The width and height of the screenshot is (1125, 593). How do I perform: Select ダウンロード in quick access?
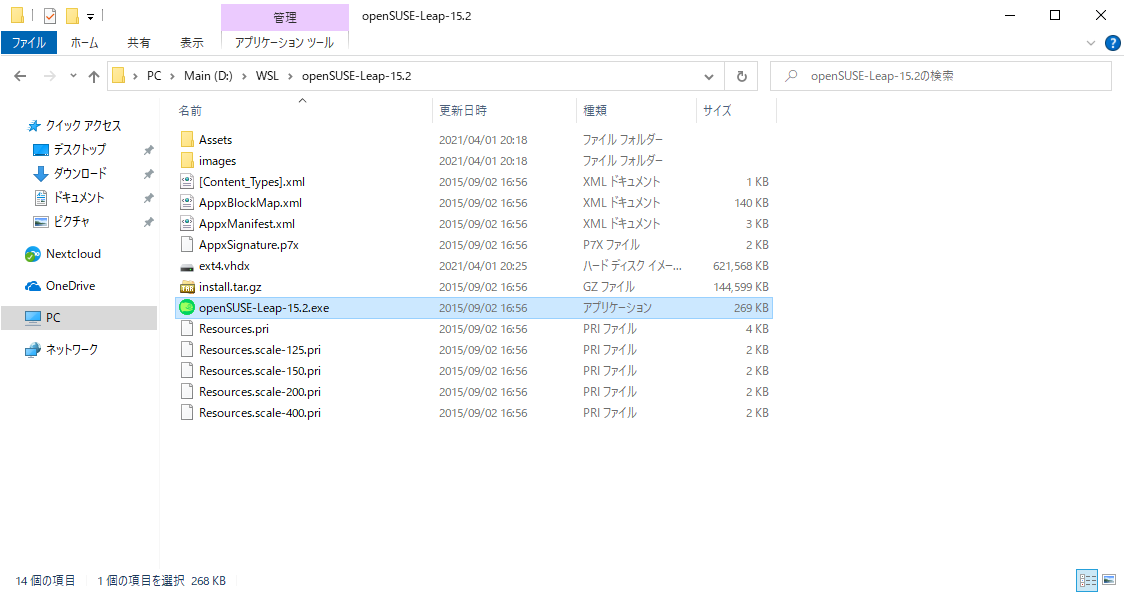[x=80, y=173]
